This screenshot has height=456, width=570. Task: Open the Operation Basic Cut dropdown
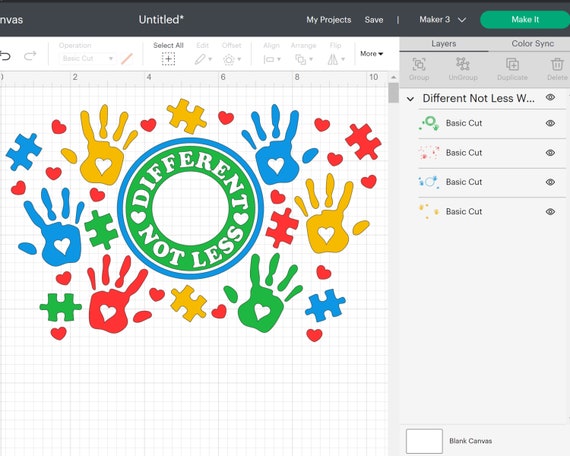point(87,58)
